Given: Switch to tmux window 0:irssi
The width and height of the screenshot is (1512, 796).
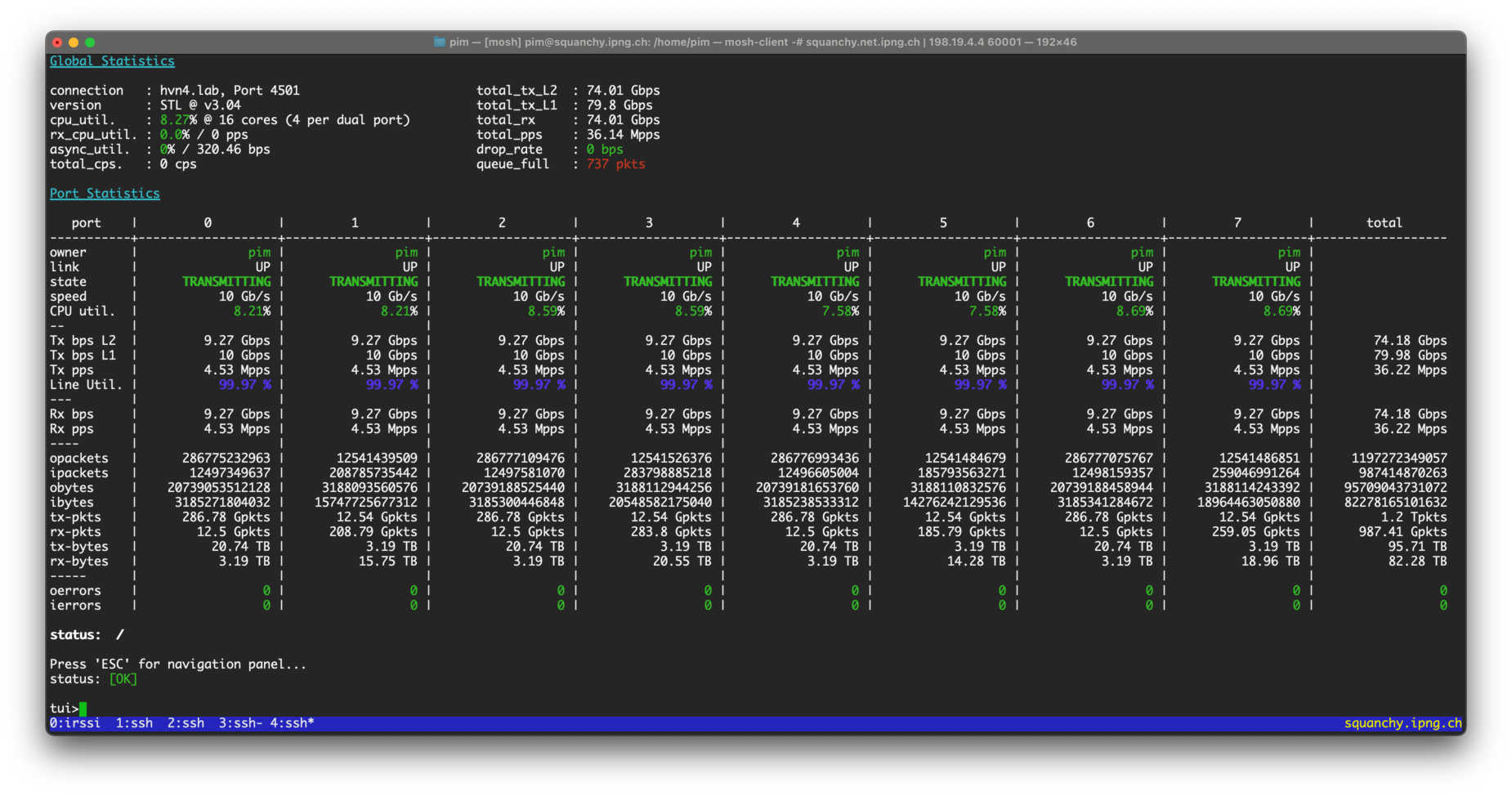Looking at the screenshot, I should pyautogui.click(x=75, y=723).
